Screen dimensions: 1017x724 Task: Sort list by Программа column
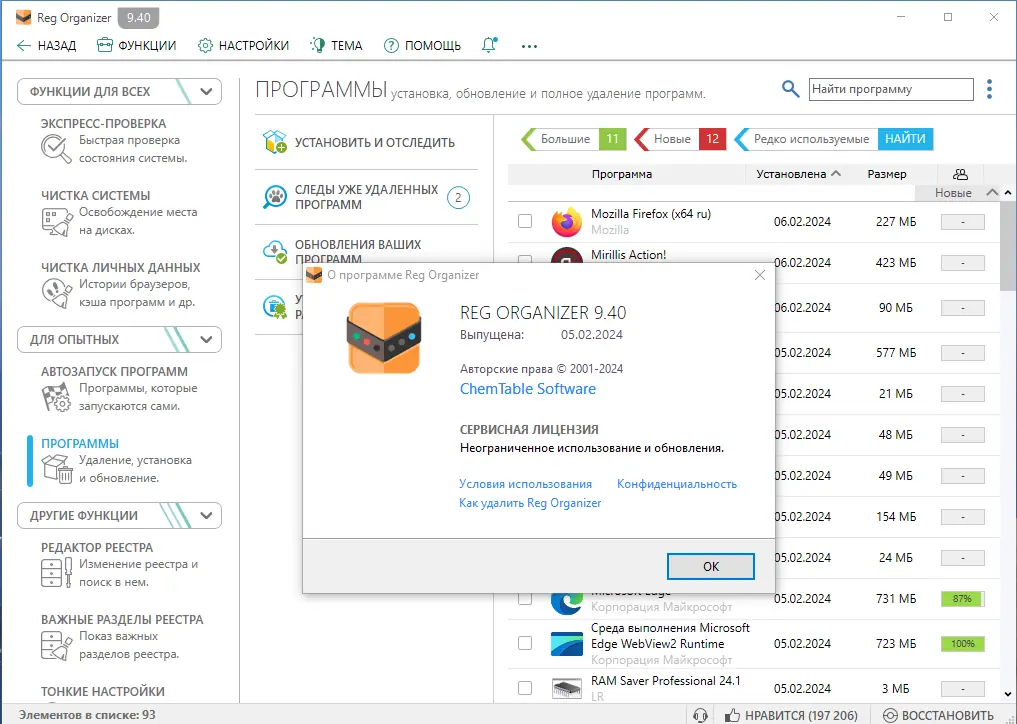[x=621, y=175]
